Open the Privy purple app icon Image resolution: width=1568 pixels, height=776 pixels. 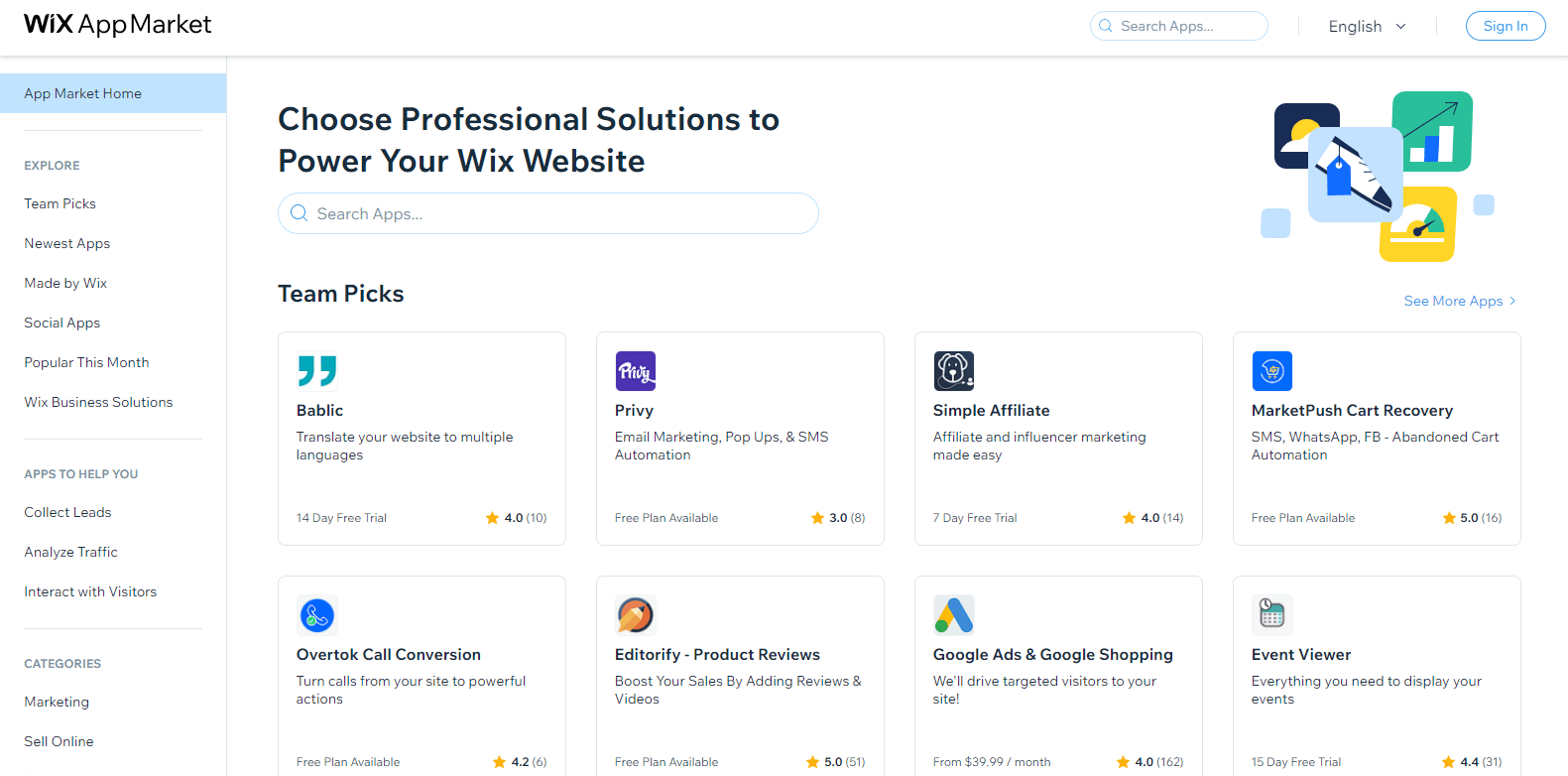tap(636, 371)
